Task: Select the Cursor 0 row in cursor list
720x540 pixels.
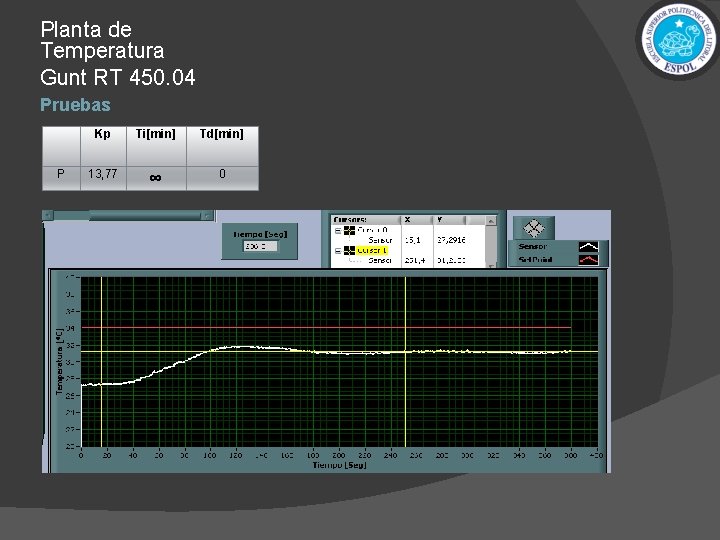Action: tap(372, 230)
